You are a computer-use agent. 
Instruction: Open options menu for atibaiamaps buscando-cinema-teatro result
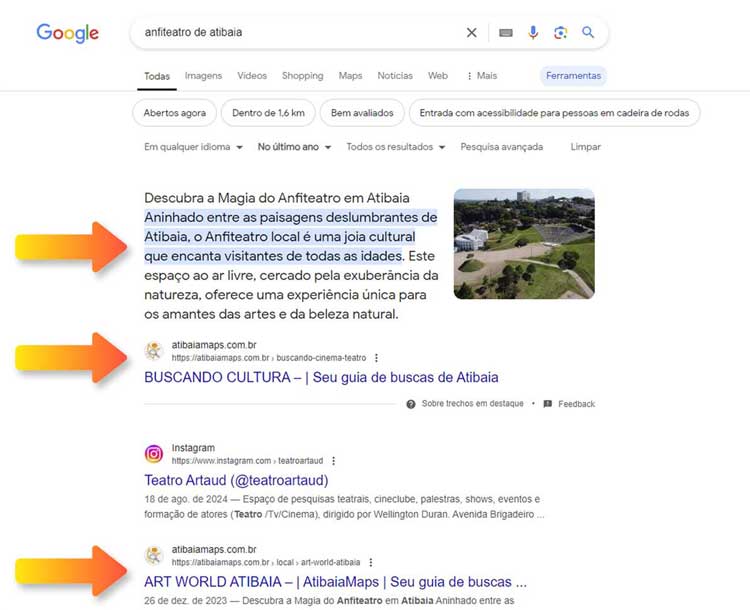click(x=376, y=358)
